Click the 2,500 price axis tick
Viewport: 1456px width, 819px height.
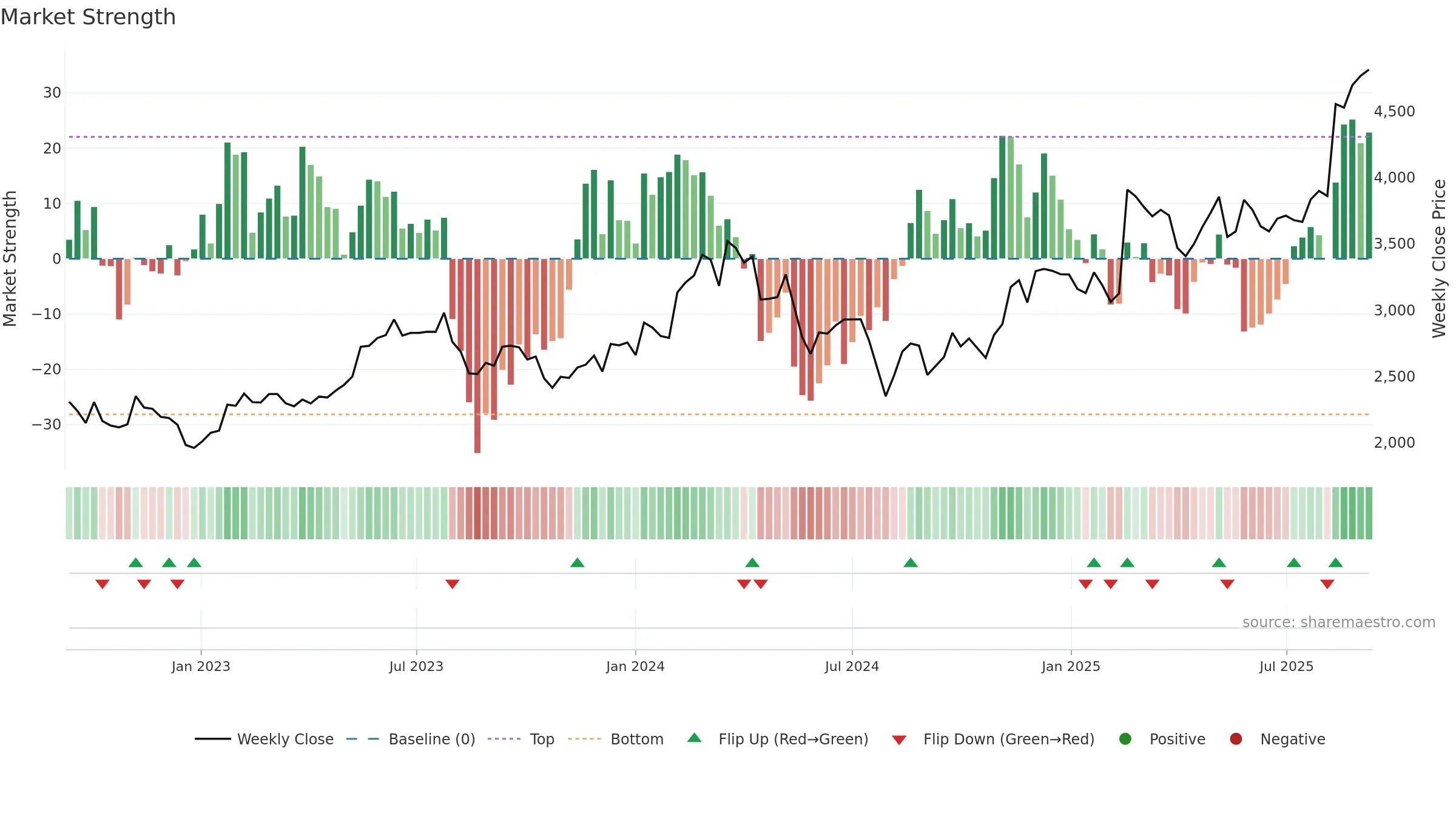tap(1394, 376)
